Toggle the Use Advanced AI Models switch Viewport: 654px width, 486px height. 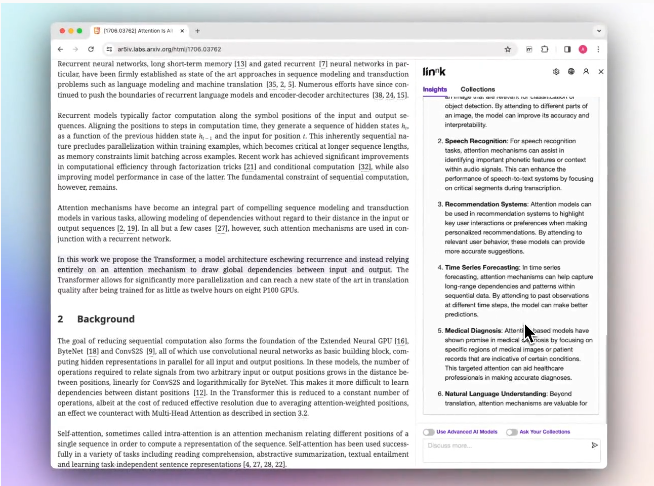(x=428, y=432)
